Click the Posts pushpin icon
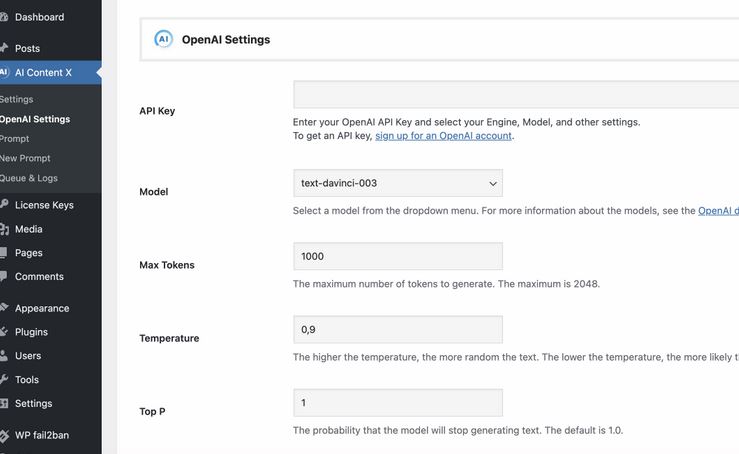739x454 pixels. (x=4, y=48)
